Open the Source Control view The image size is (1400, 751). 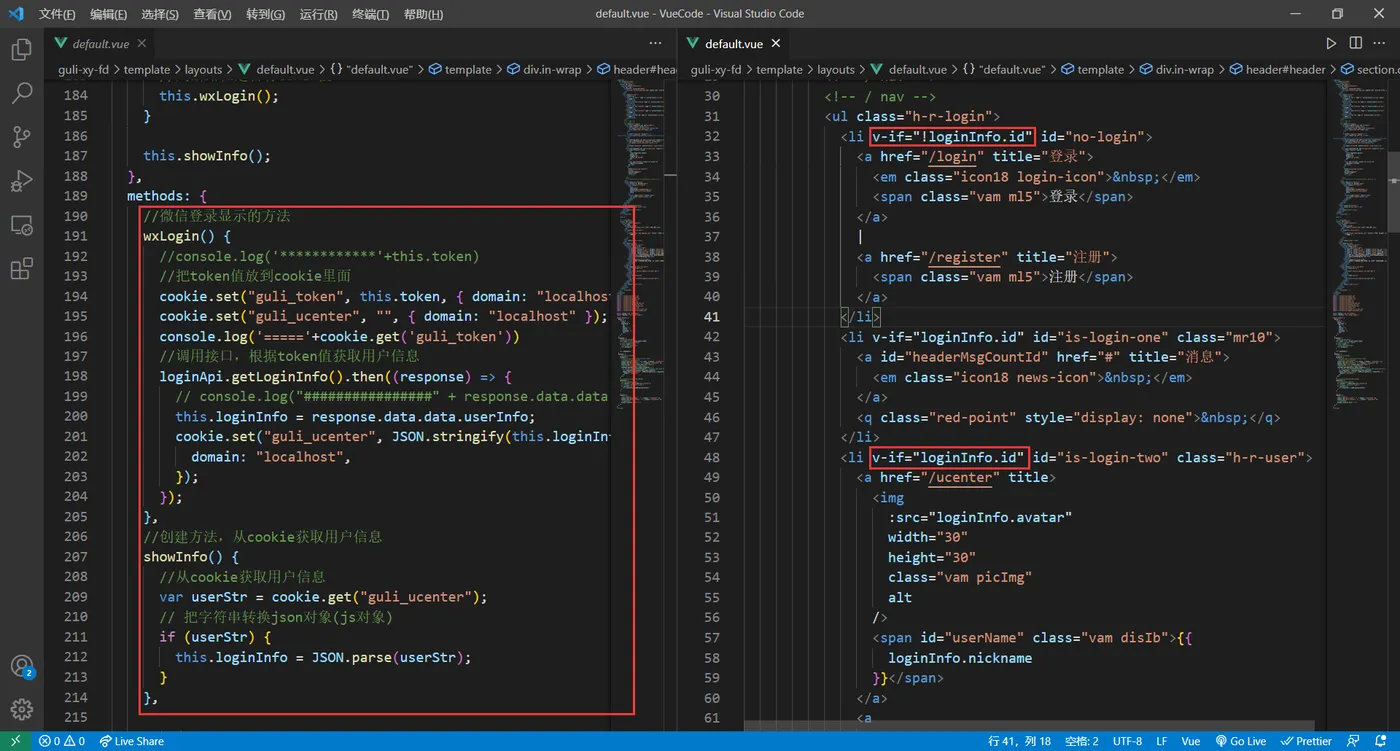pyautogui.click(x=21, y=138)
